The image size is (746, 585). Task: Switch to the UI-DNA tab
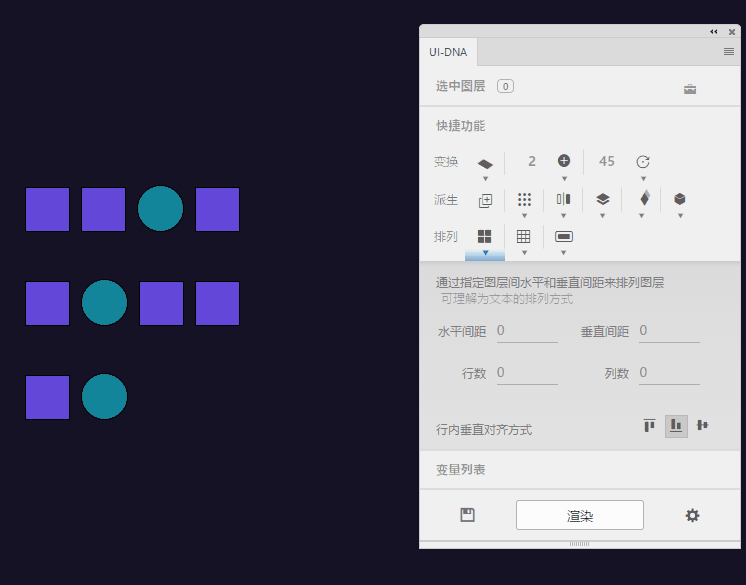coord(448,52)
